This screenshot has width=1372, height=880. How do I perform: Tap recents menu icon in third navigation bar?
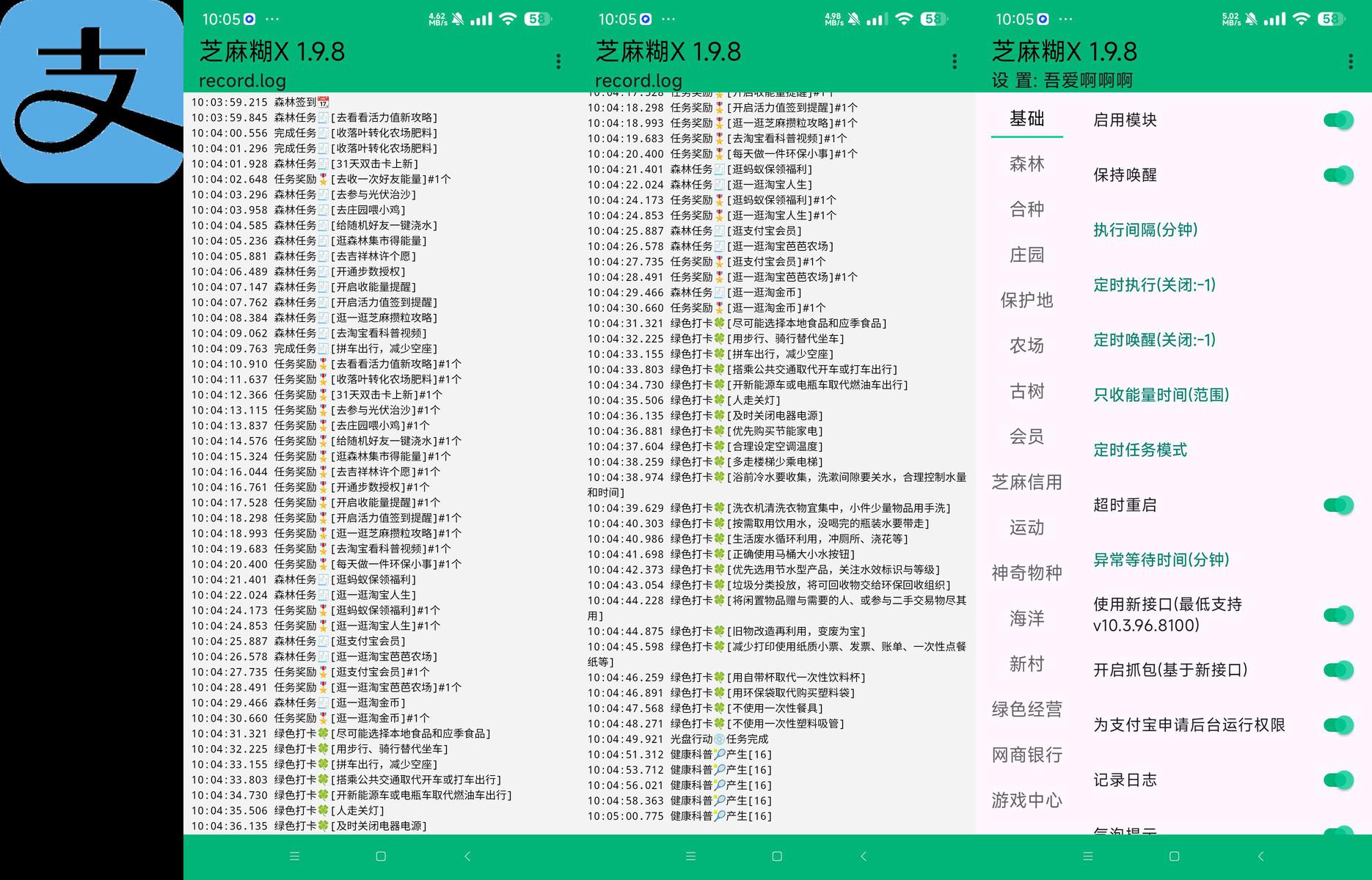click(x=1088, y=856)
